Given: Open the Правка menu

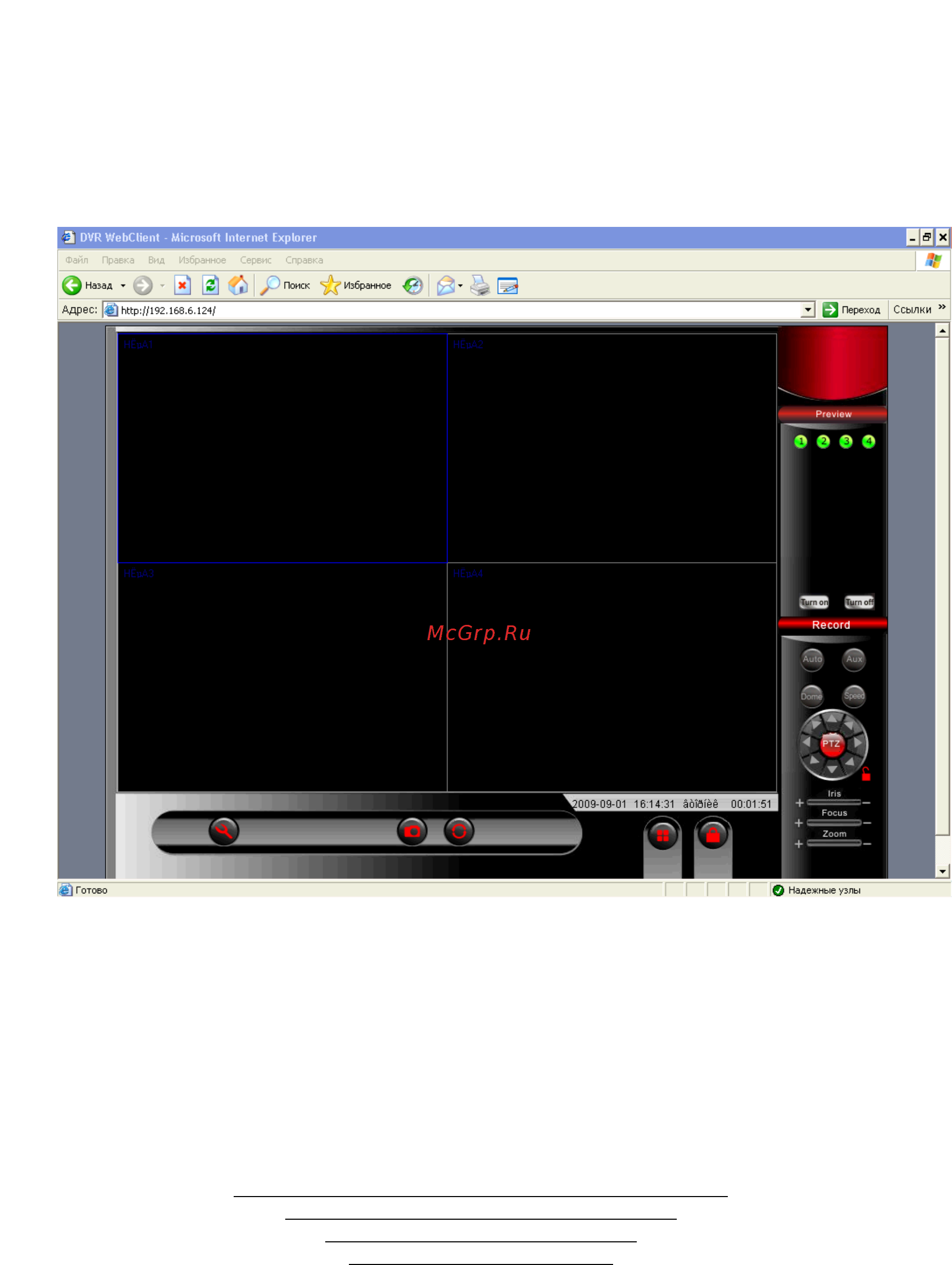Looking at the screenshot, I should coord(118,260).
